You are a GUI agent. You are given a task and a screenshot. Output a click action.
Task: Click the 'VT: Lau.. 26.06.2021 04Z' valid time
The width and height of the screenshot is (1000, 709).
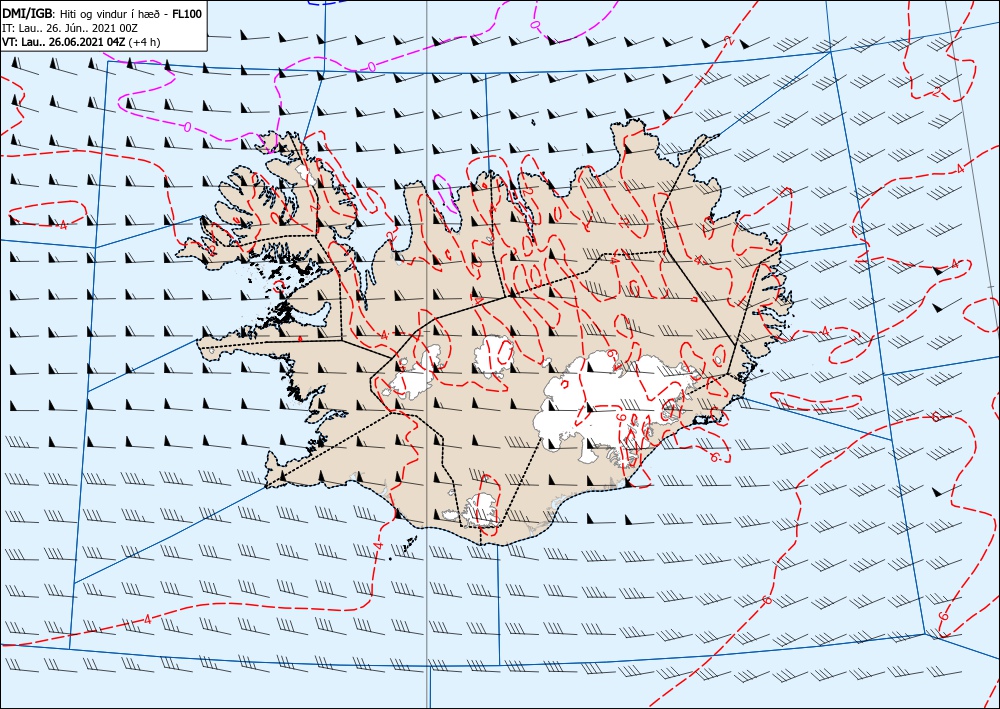click(x=64, y=42)
